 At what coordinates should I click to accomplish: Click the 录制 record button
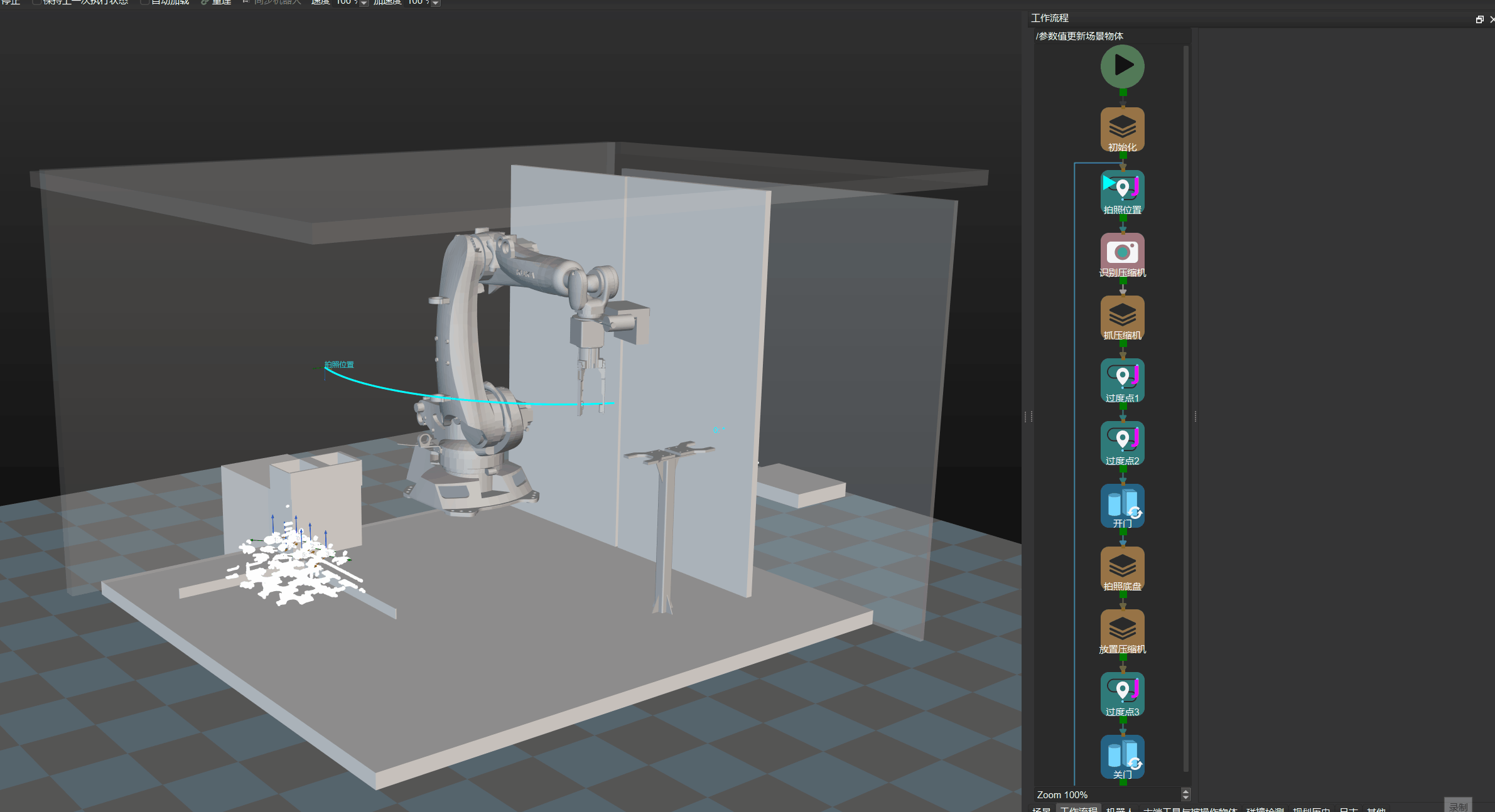(1458, 805)
